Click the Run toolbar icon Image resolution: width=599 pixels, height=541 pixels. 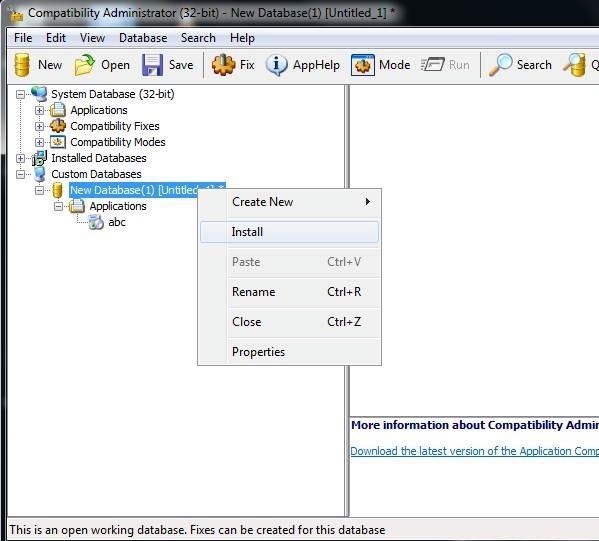tap(432, 65)
